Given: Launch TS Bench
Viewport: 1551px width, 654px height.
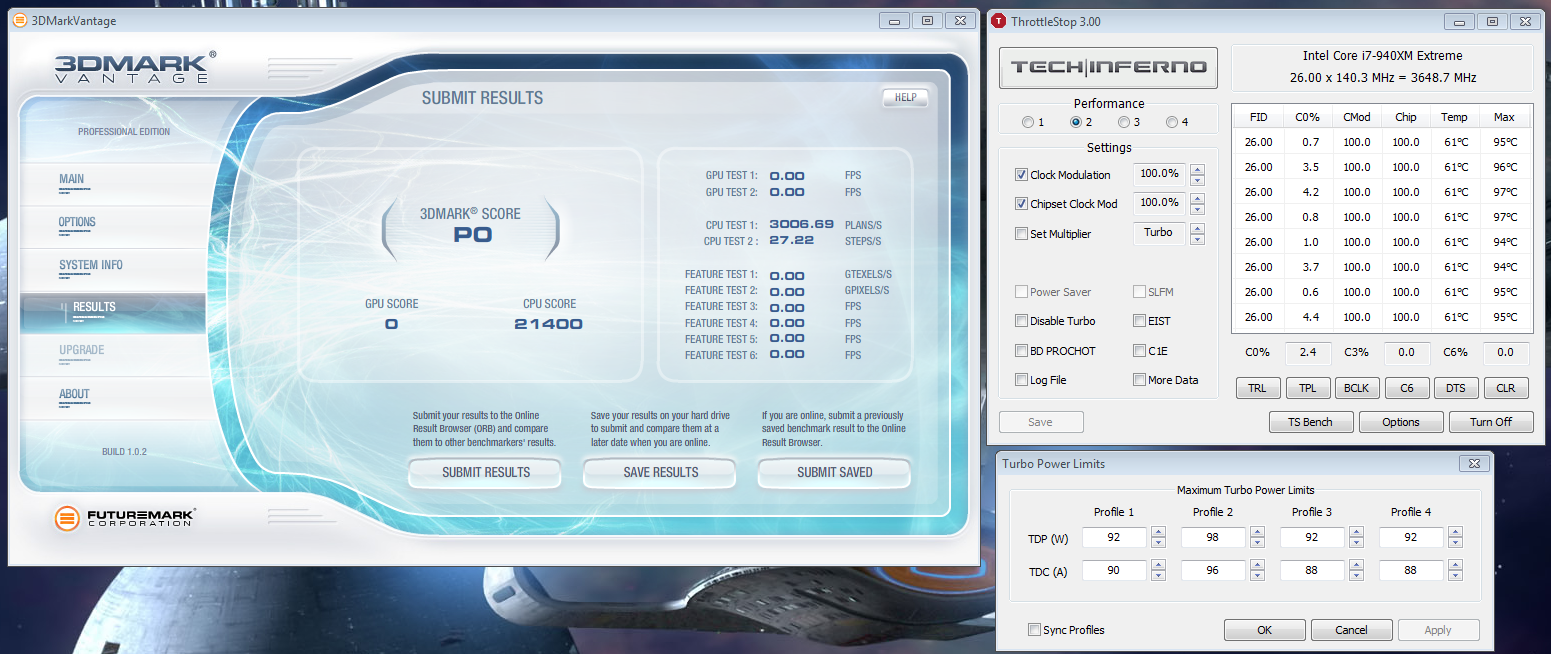Looking at the screenshot, I should [1311, 422].
